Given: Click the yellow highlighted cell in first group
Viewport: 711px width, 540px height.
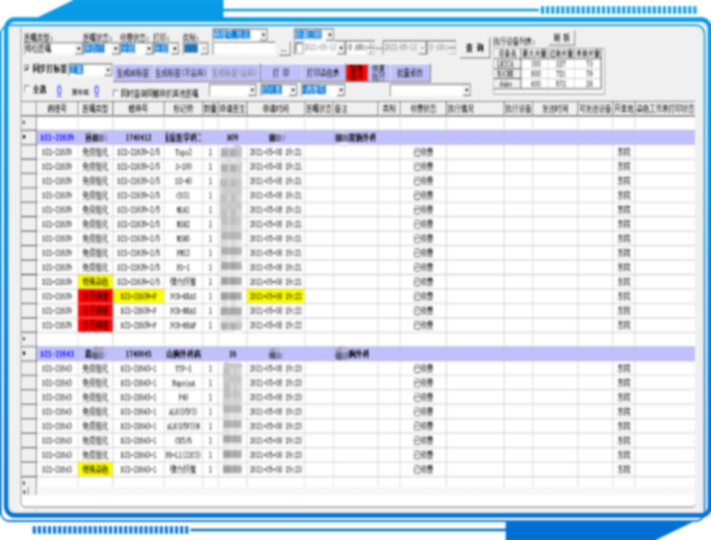Looking at the screenshot, I should pyautogui.click(x=96, y=283).
